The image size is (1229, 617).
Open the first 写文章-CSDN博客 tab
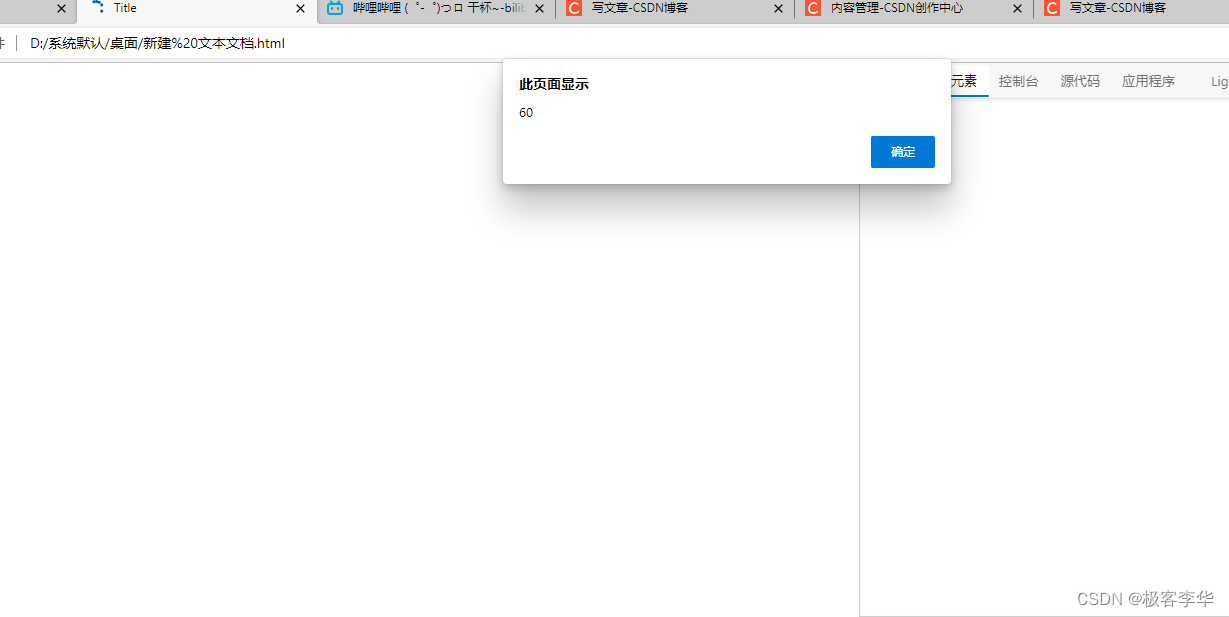coord(675,9)
